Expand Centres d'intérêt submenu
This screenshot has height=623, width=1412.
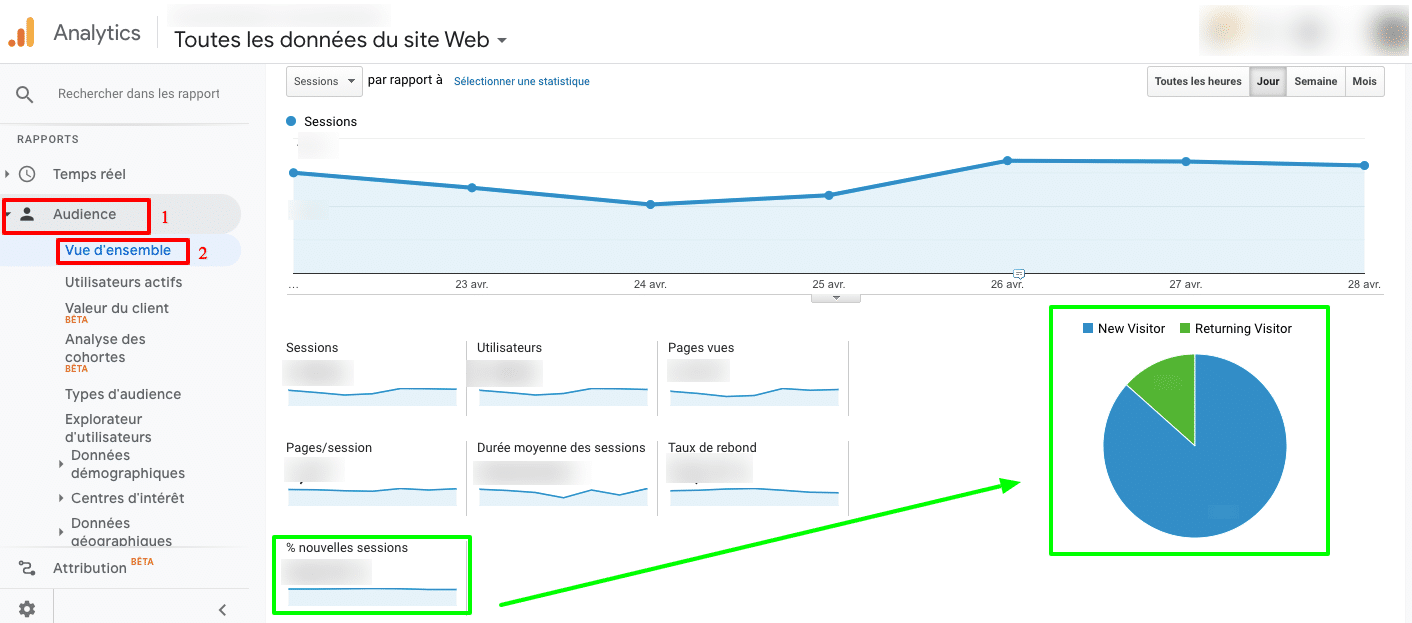coord(62,498)
